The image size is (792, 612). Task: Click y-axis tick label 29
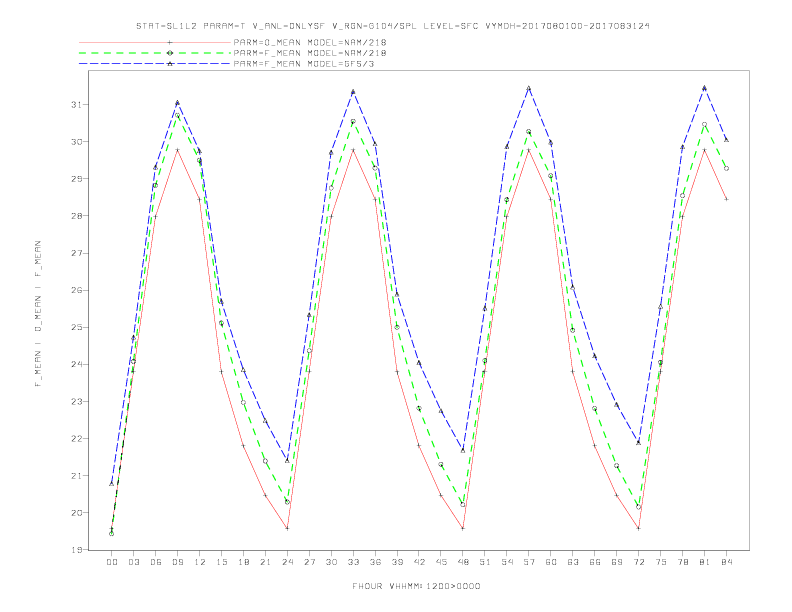(76, 179)
